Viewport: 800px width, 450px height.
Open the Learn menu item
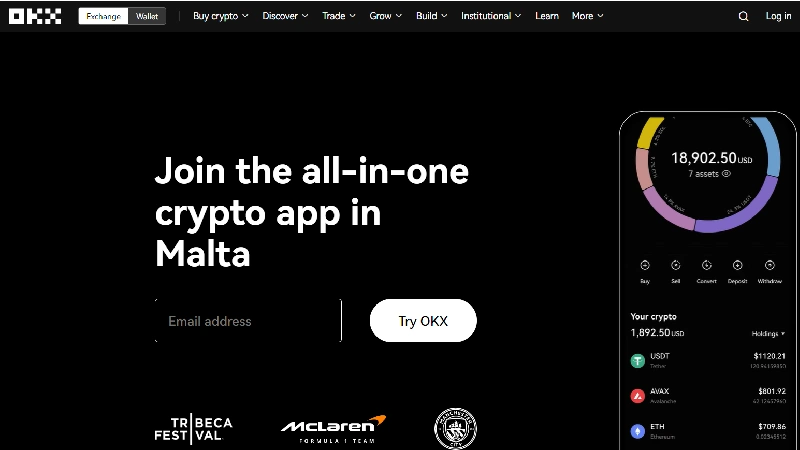[x=547, y=16]
